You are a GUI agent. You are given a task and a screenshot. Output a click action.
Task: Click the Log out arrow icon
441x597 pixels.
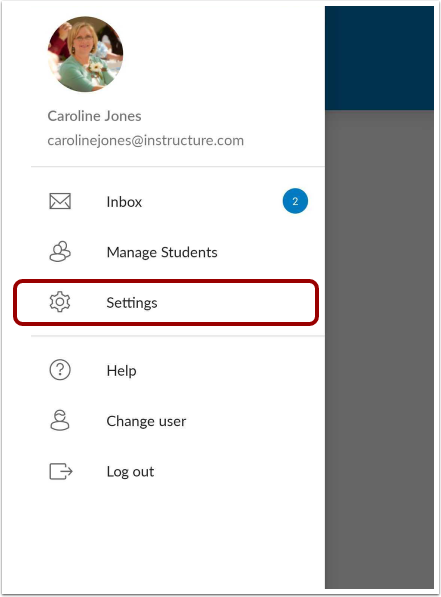pos(61,471)
